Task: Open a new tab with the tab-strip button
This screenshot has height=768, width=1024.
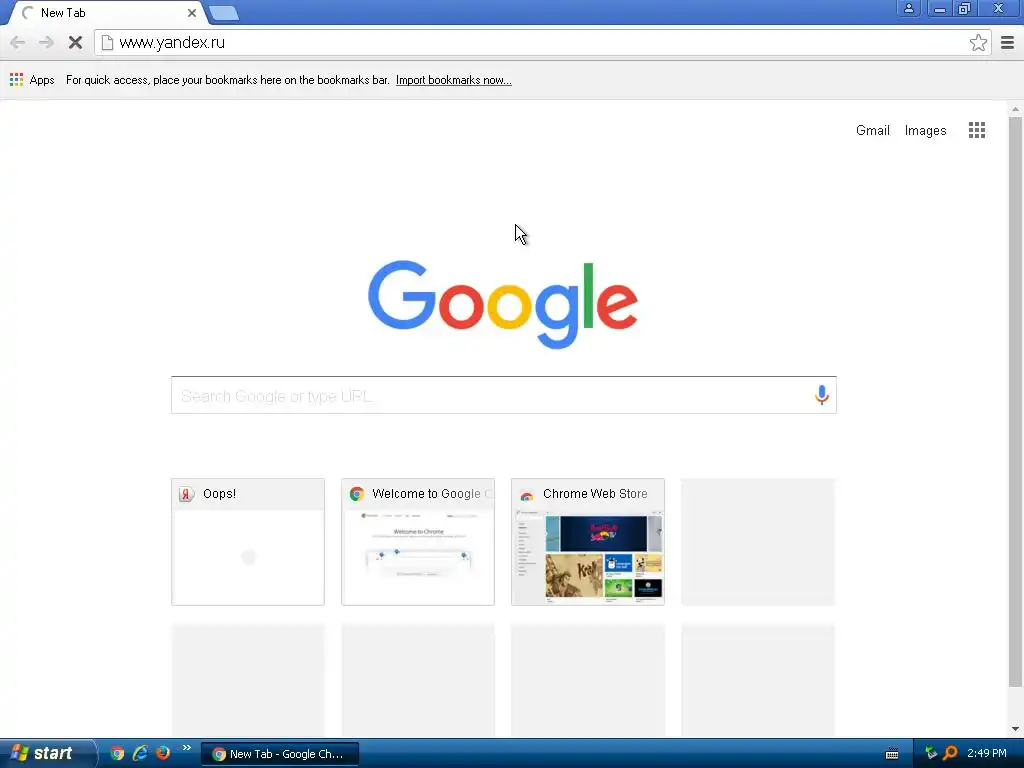Action: click(224, 13)
